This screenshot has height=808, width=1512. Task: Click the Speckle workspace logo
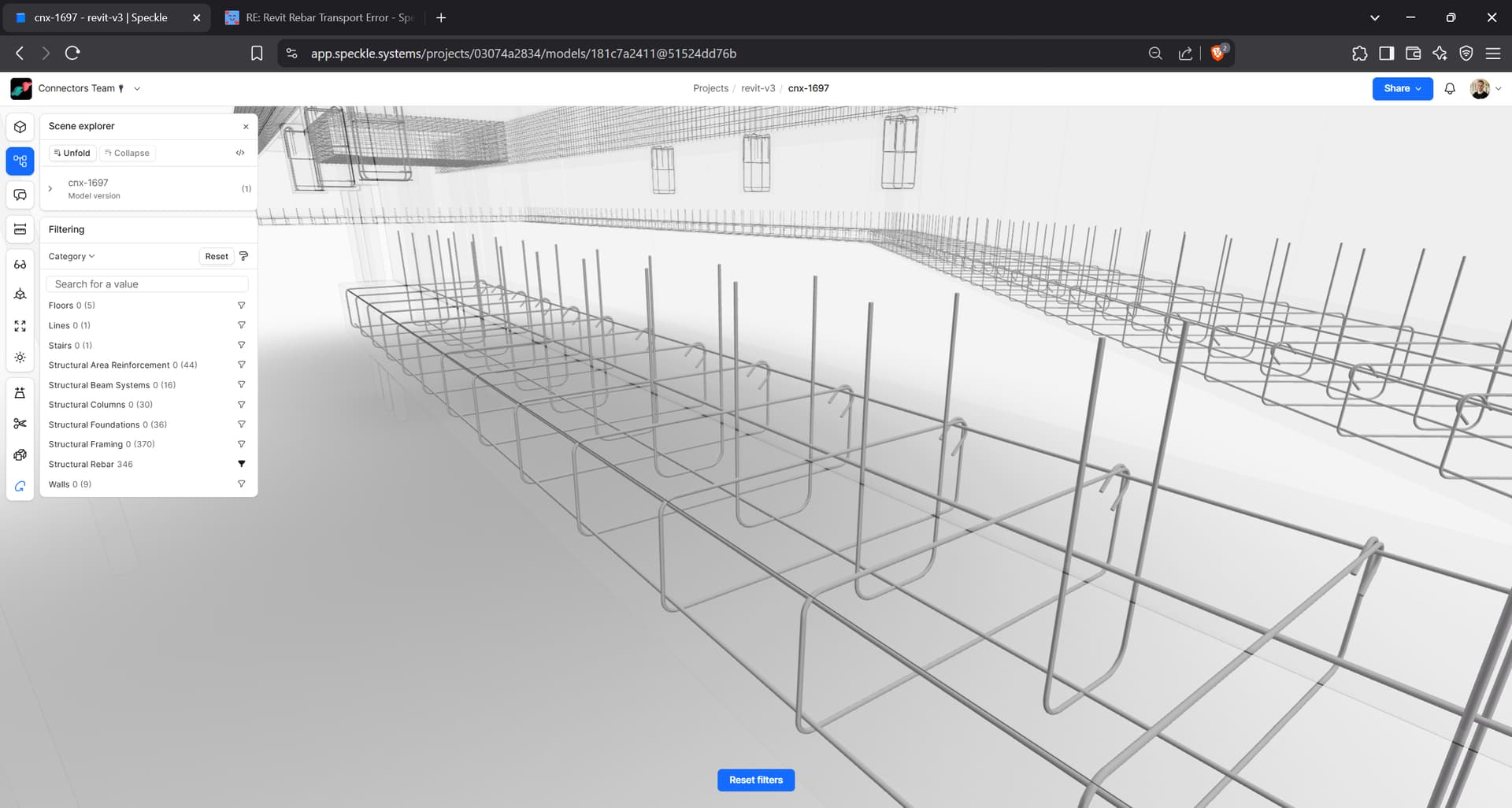(21, 89)
